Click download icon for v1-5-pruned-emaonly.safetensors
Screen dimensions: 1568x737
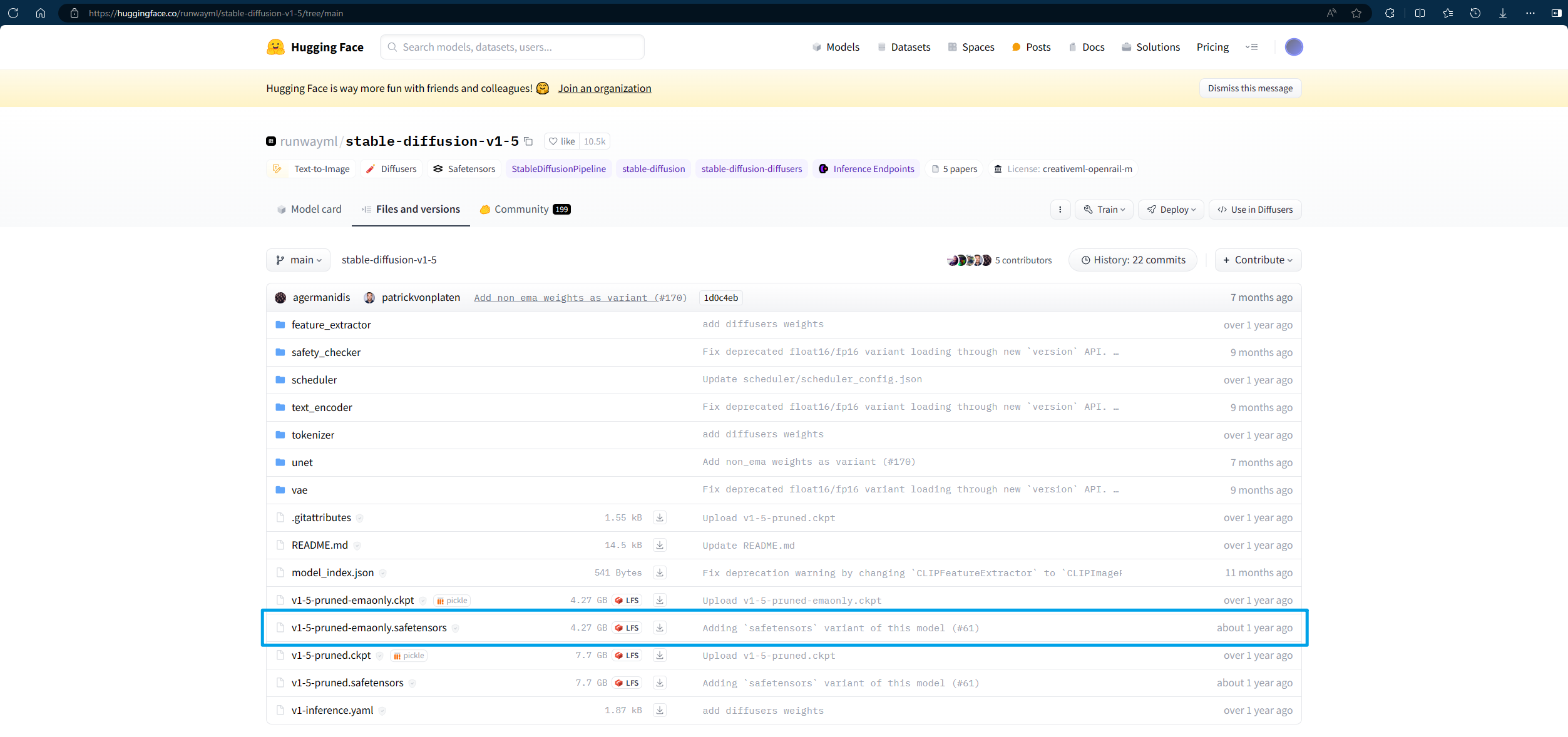(659, 628)
